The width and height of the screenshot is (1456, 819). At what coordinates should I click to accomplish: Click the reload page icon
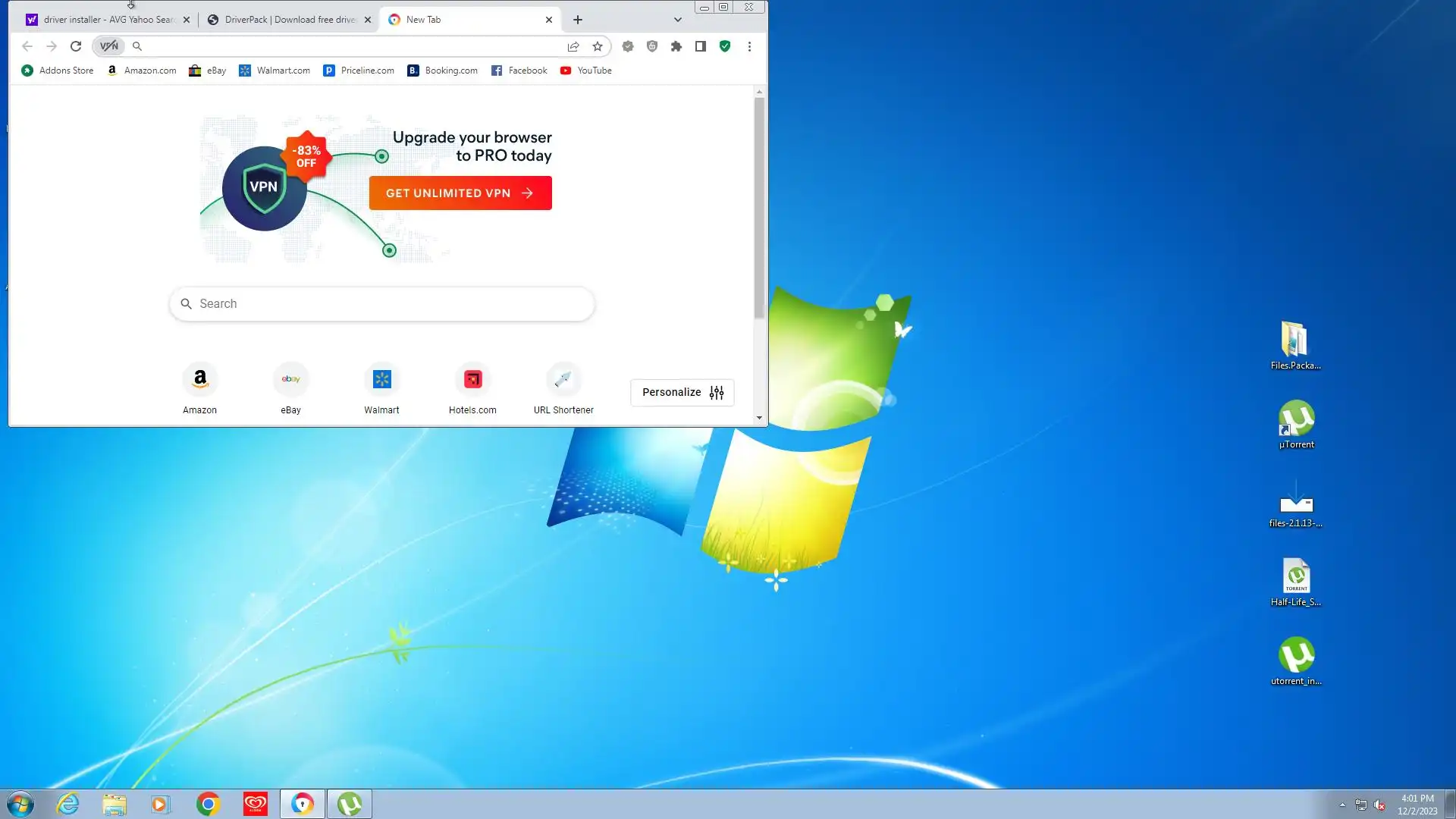coord(76,46)
